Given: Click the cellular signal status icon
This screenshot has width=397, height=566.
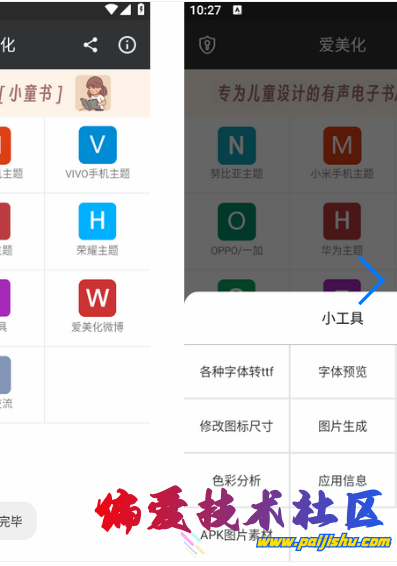Looking at the screenshot, I should tap(126, 10).
